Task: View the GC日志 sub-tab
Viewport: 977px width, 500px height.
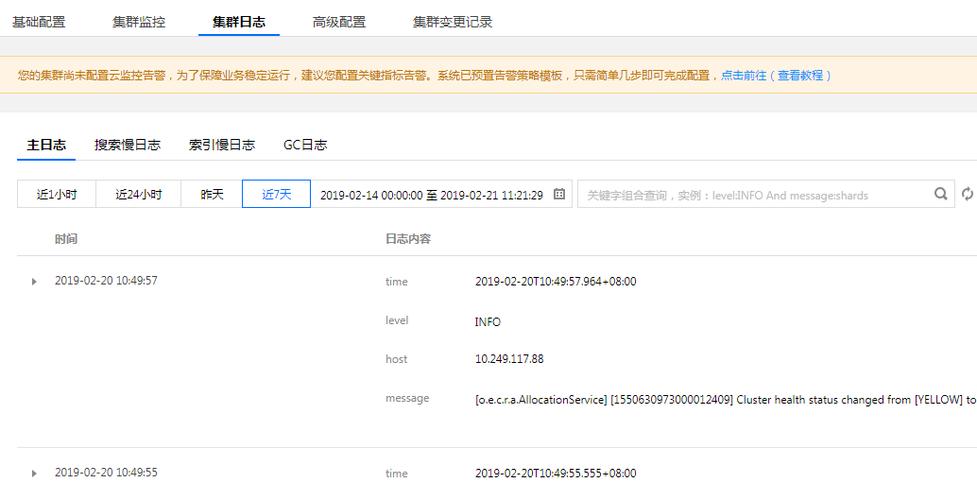Action: (x=305, y=145)
